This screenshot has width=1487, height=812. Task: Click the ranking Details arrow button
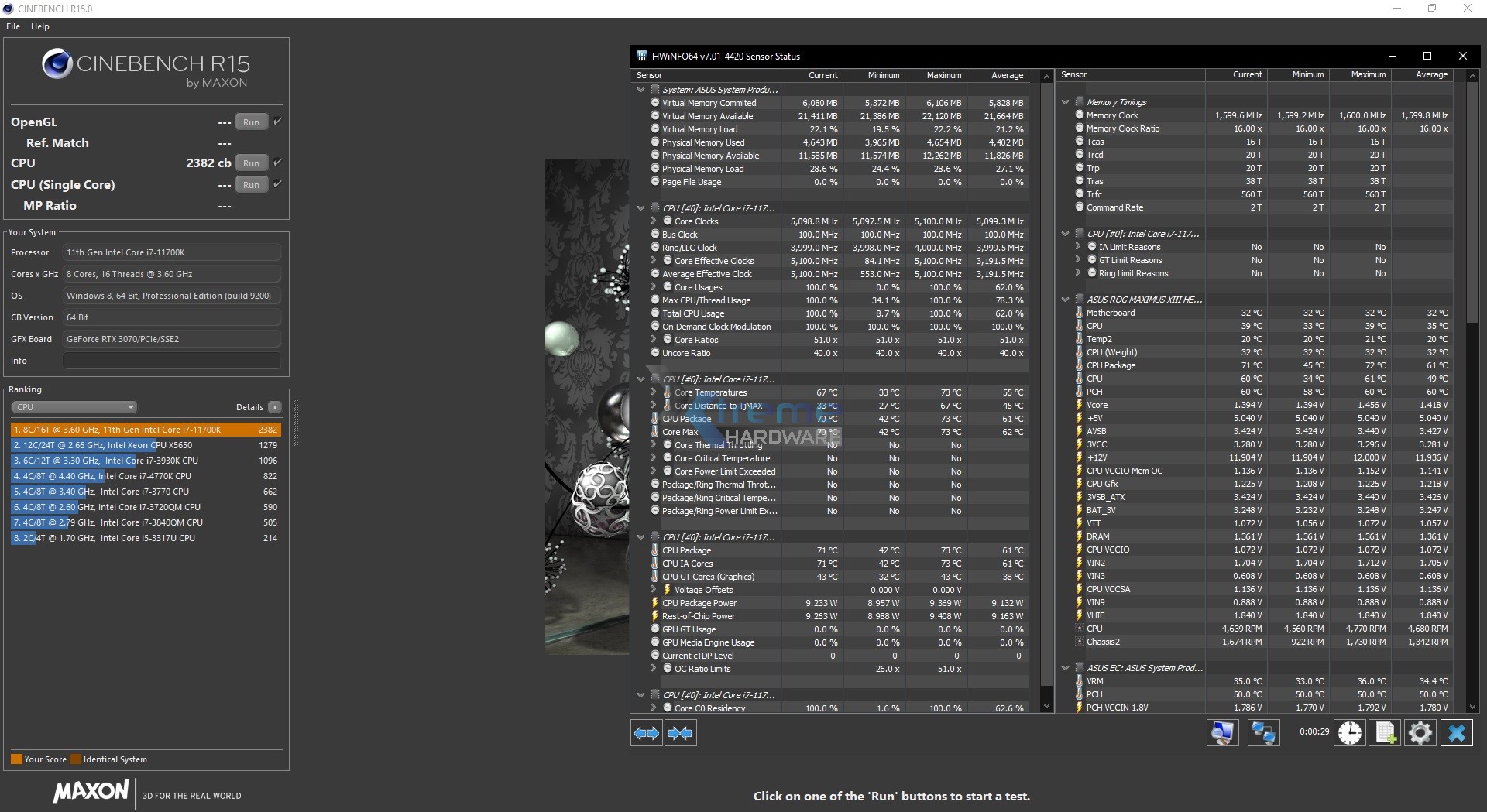pos(275,407)
